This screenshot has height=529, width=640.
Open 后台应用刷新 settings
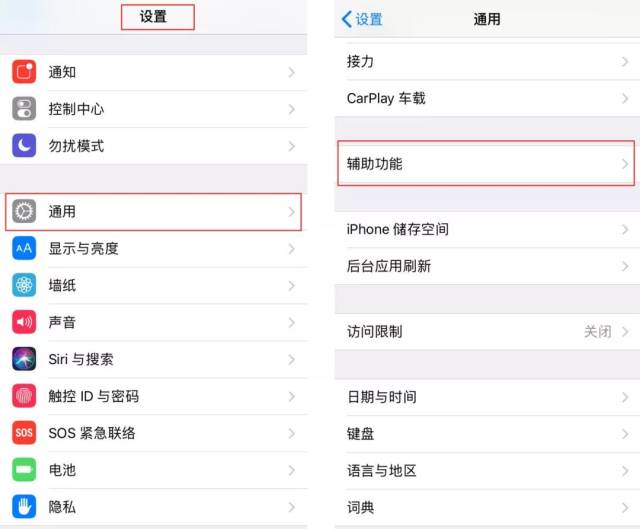tap(486, 266)
